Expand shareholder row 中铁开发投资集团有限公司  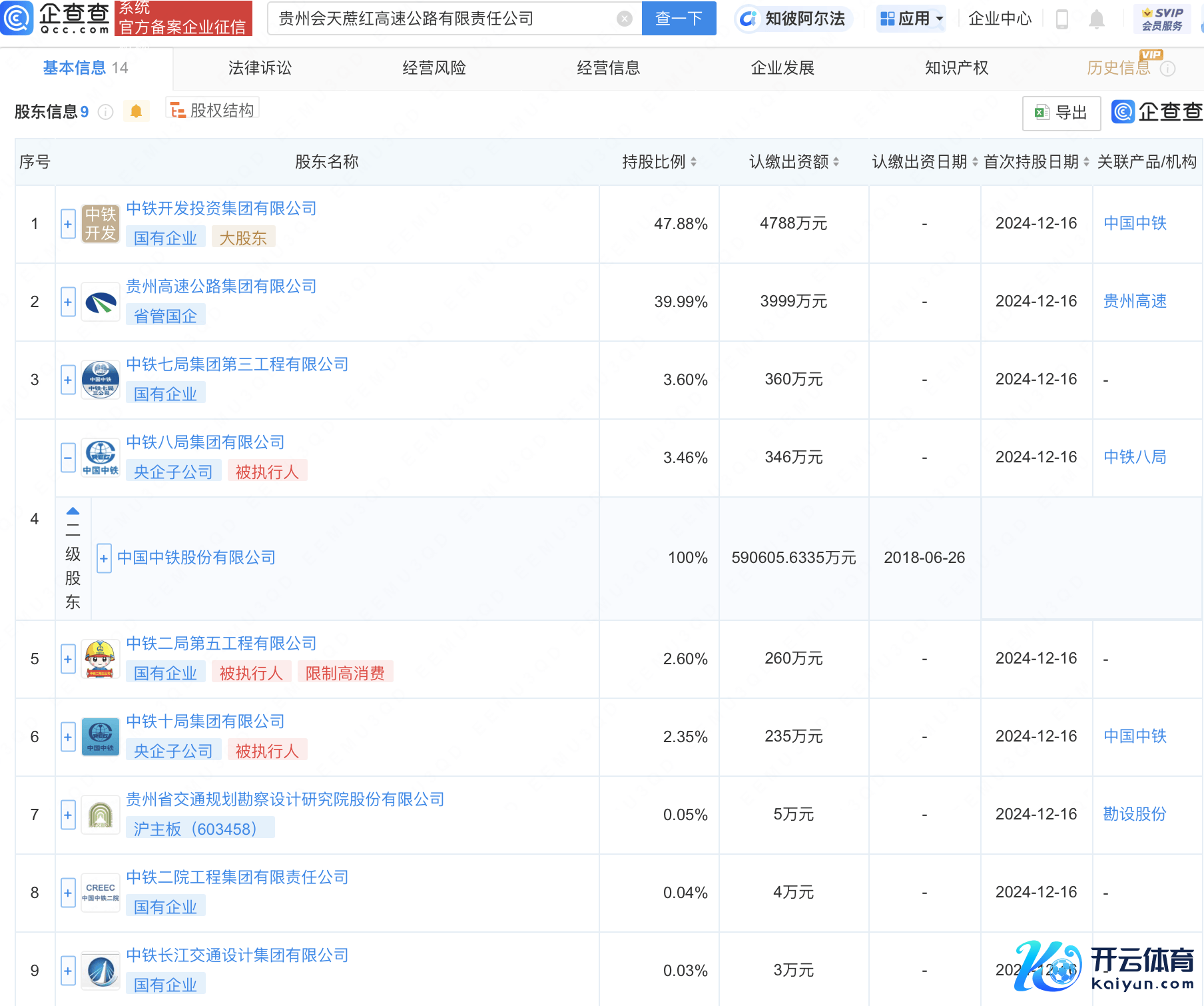tap(68, 224)
